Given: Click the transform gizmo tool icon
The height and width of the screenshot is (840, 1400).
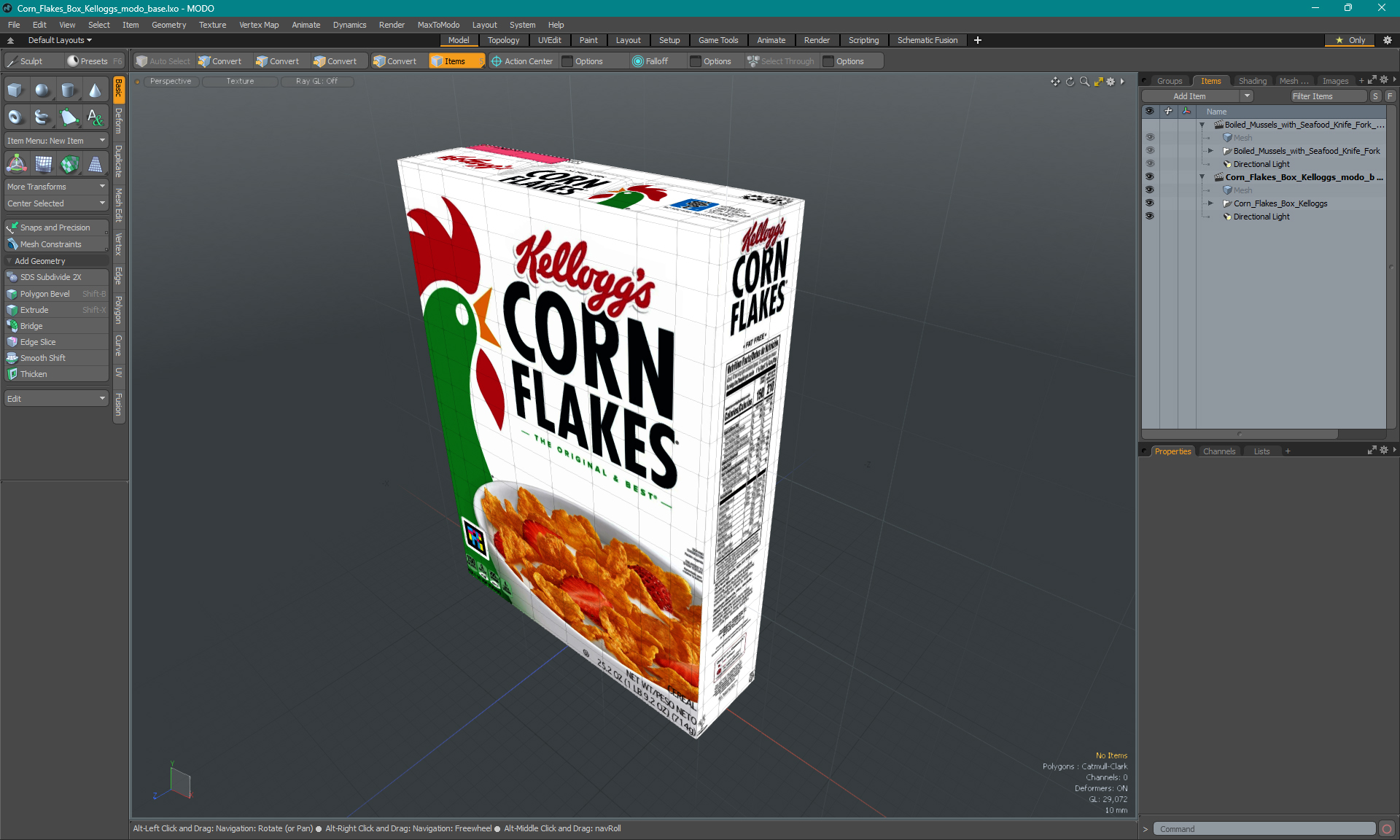Looking at the screenshot, I should 16,164.
